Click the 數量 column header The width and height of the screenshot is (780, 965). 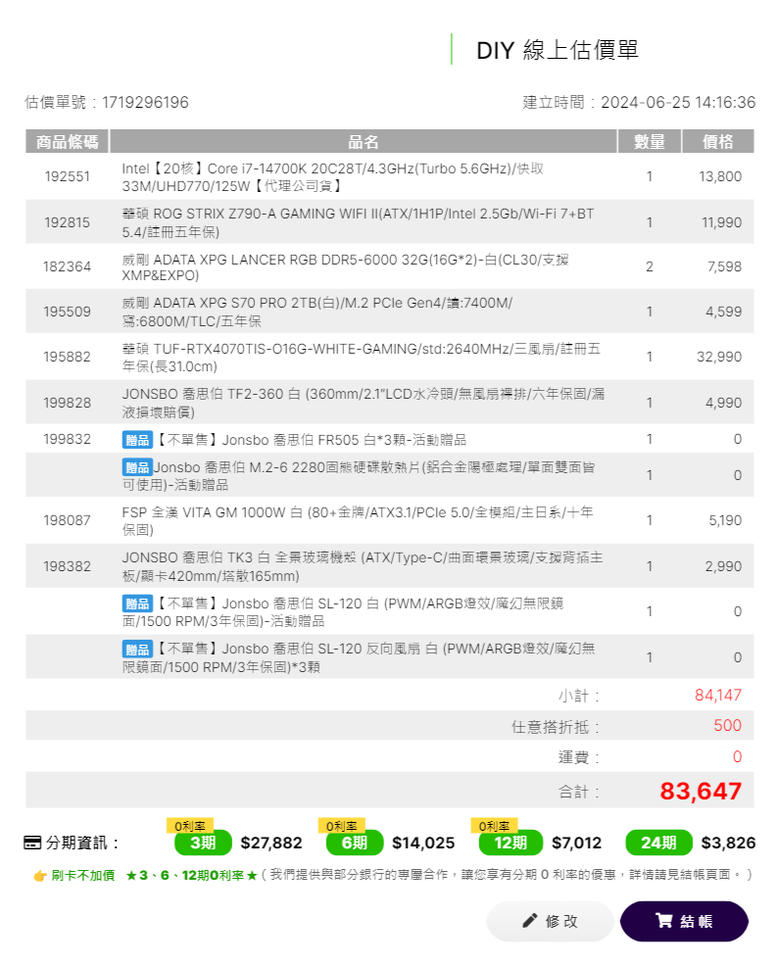pyautogui.click(x=649, y=142)
